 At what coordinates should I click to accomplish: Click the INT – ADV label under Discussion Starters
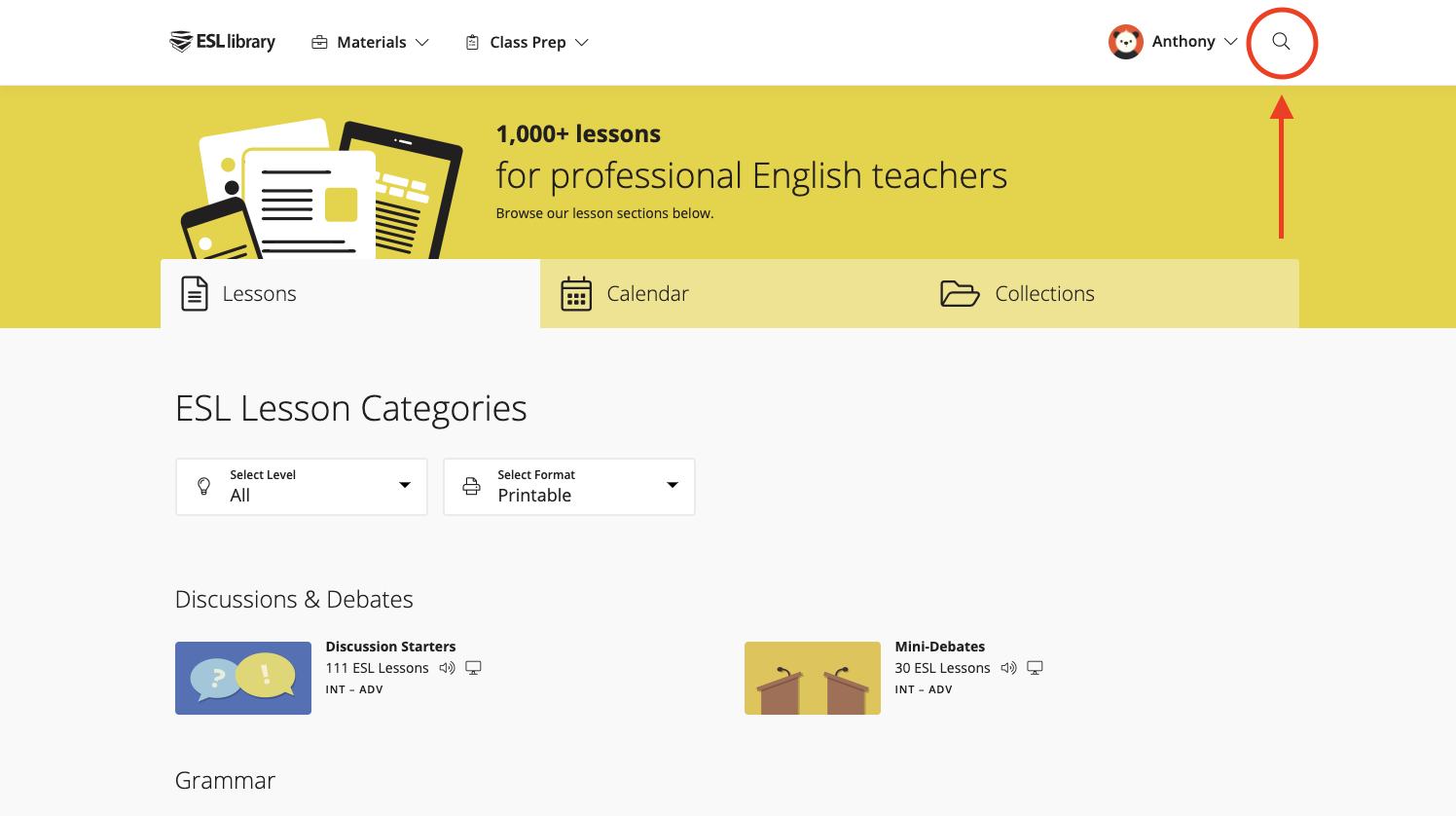[x=354, y=689]
